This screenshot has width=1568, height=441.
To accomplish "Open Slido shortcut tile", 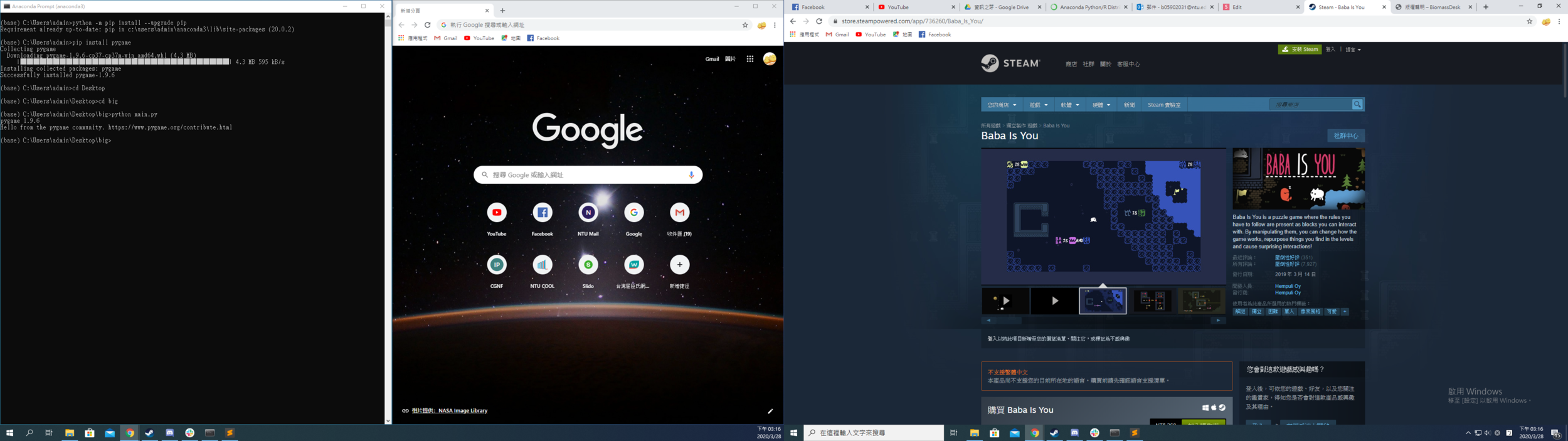I will 588,271.
